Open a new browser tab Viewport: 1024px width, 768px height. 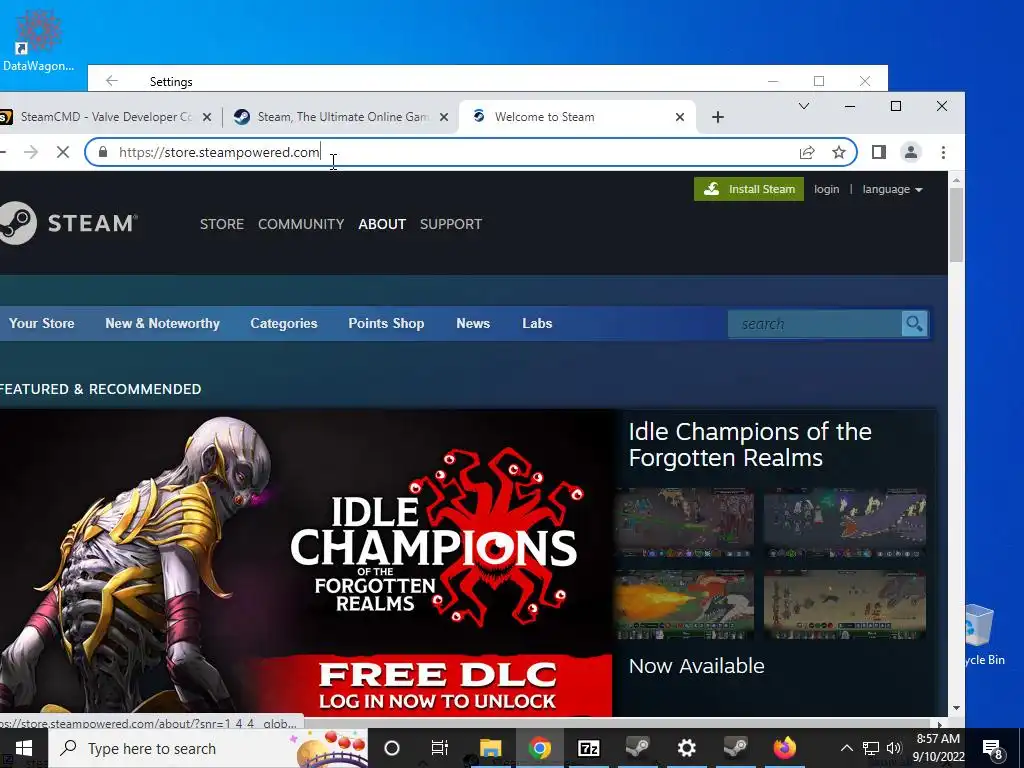[718, 117]
